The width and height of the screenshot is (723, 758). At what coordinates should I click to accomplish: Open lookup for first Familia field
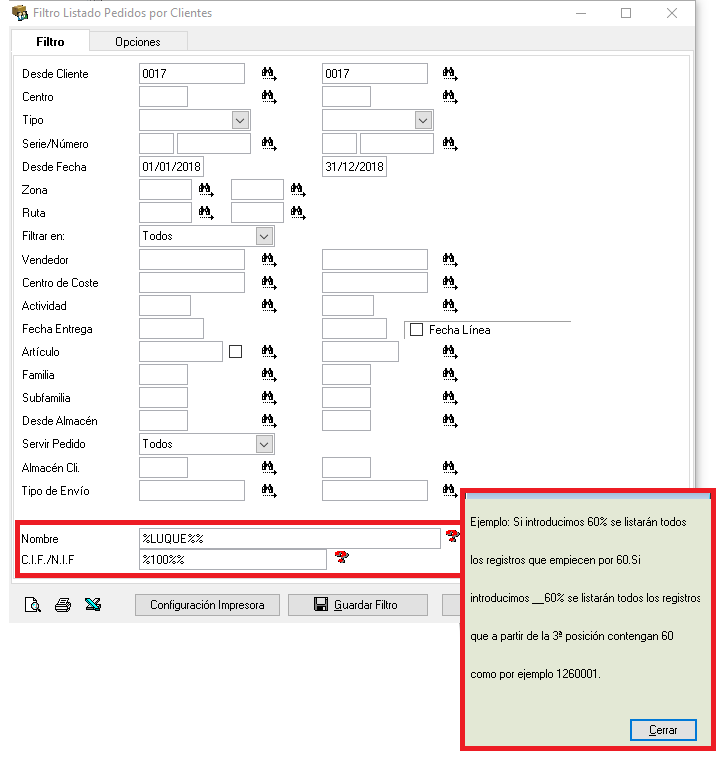[x=269, y=375]
